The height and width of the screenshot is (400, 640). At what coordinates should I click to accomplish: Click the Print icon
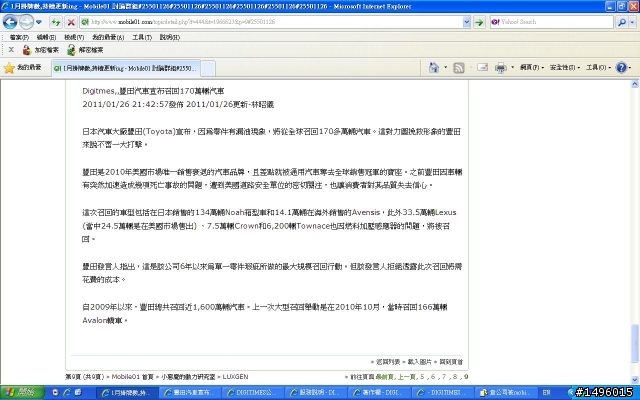point(501,67)
